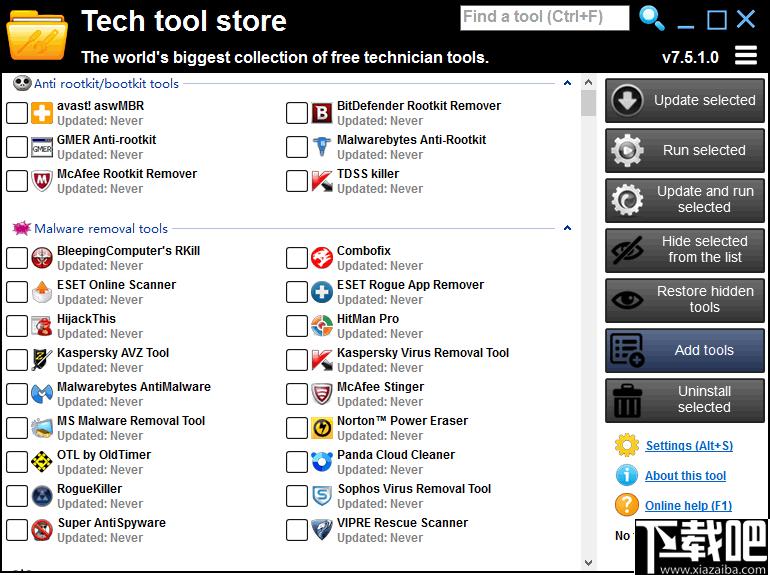Screen dimensions: 770x575
Task: Click the Run selected button
Action: (685, 150)
